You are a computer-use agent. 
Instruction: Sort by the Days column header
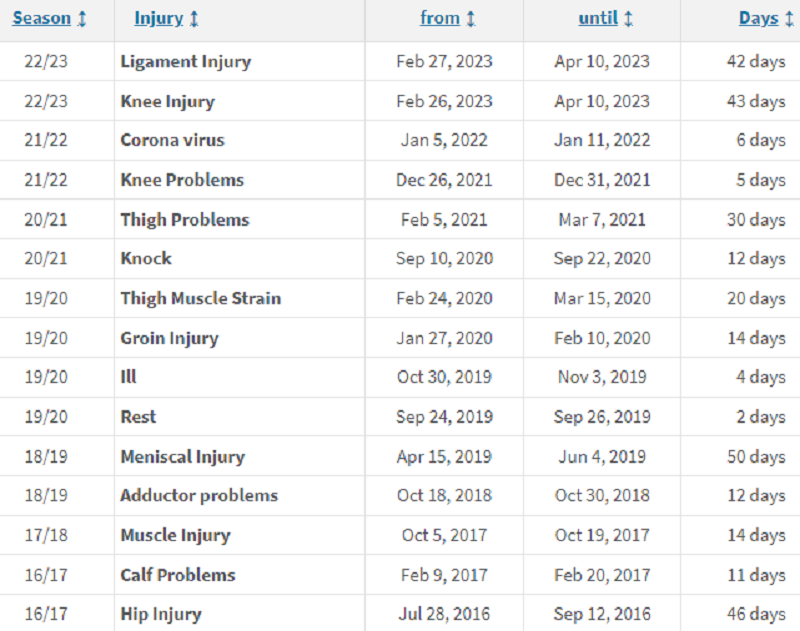pos(758,19)
